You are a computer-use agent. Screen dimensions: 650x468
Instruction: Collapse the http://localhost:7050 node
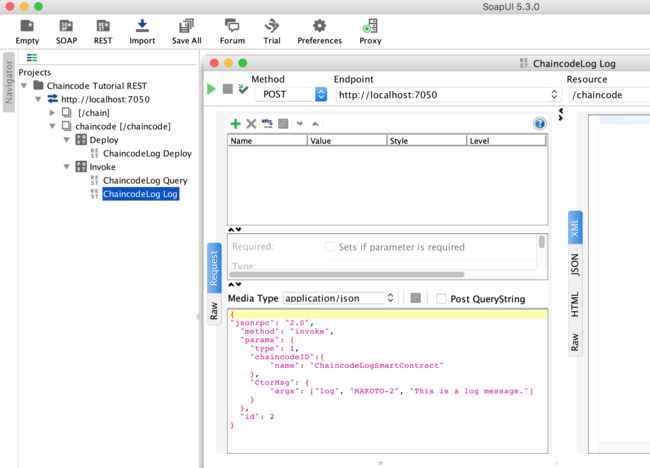pyautogui.click(x=38, y=99)
